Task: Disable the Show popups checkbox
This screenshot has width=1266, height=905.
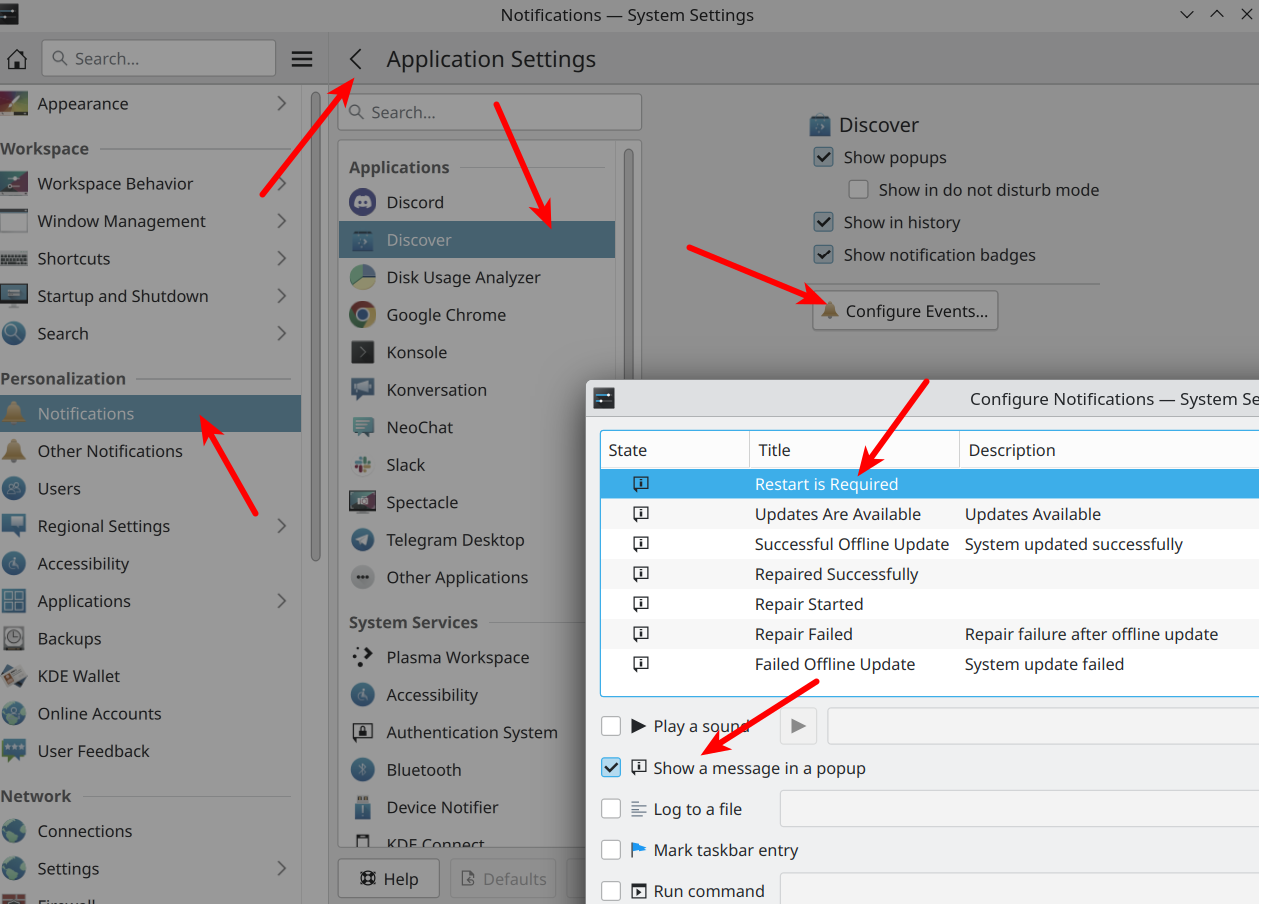Action: 824,157
